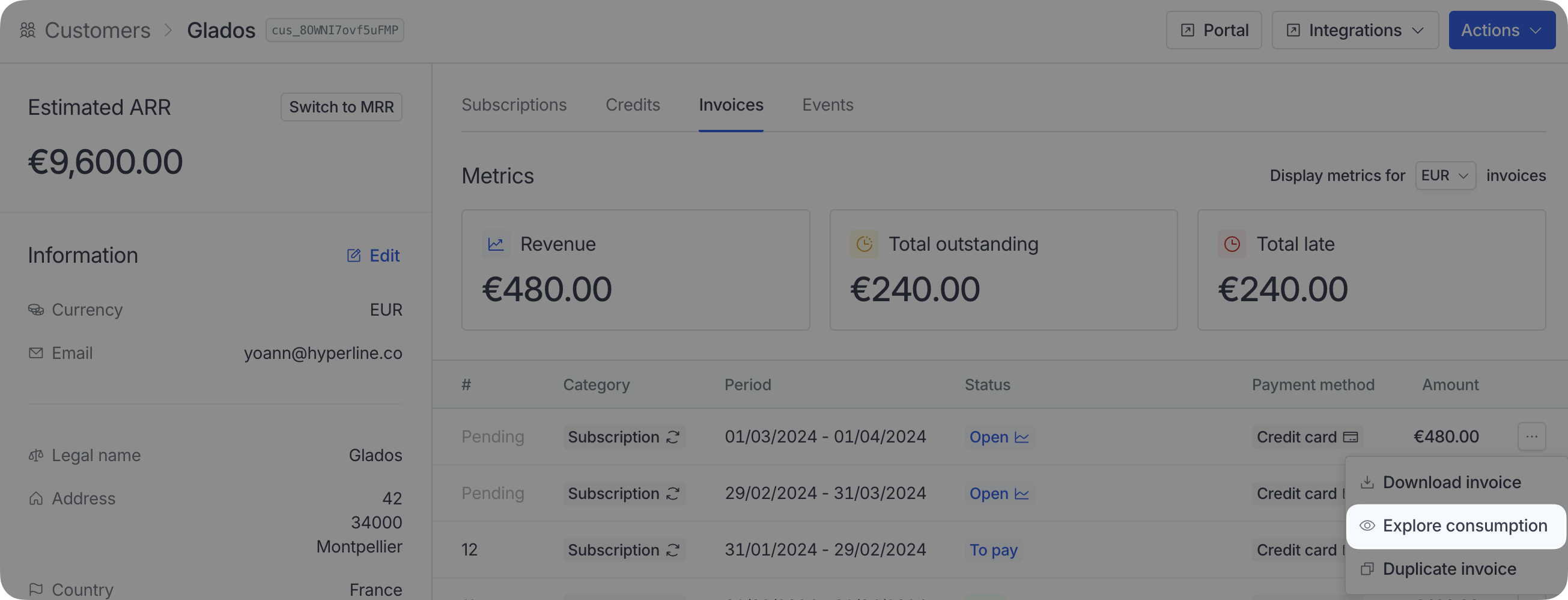Click the Total outstanding clock icon
This screenshot has width=1568, height=600.
[864, 244]
